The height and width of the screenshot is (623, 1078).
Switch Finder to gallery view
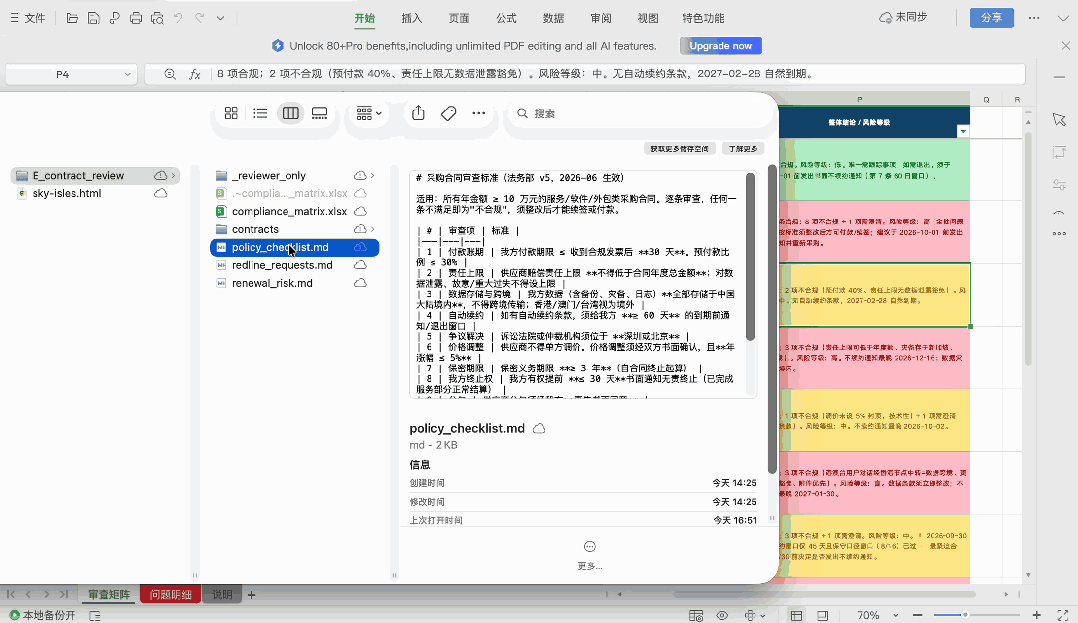[320, 113]
